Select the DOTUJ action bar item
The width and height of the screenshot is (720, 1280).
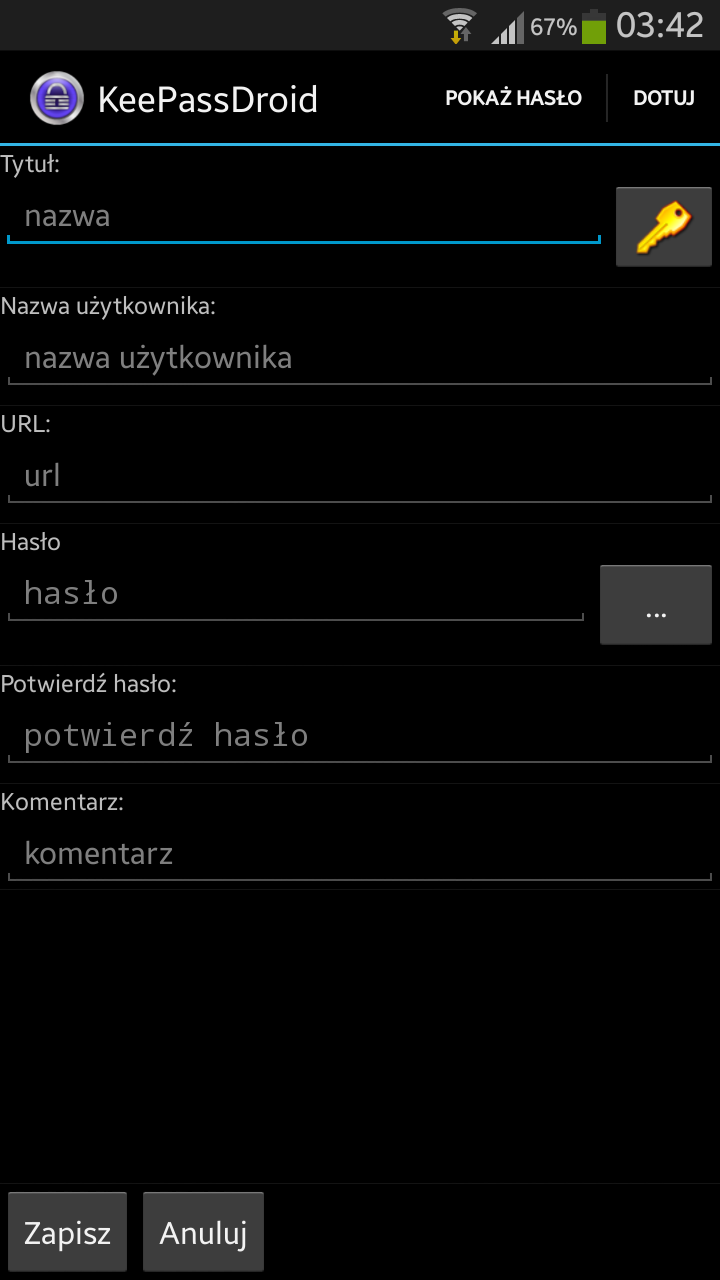coord(664,98)
